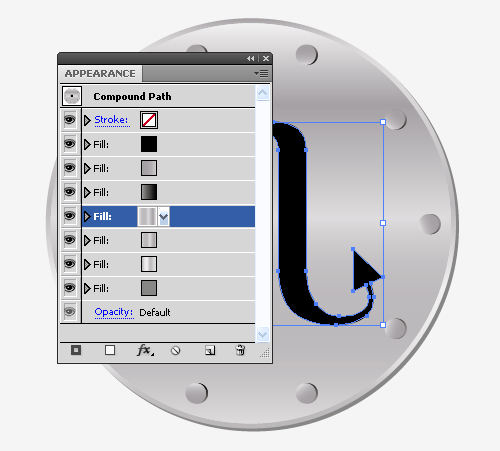Click the Clear Appearance icon
Viewport: 500px width, 451px height.
(x=176, y=351)
